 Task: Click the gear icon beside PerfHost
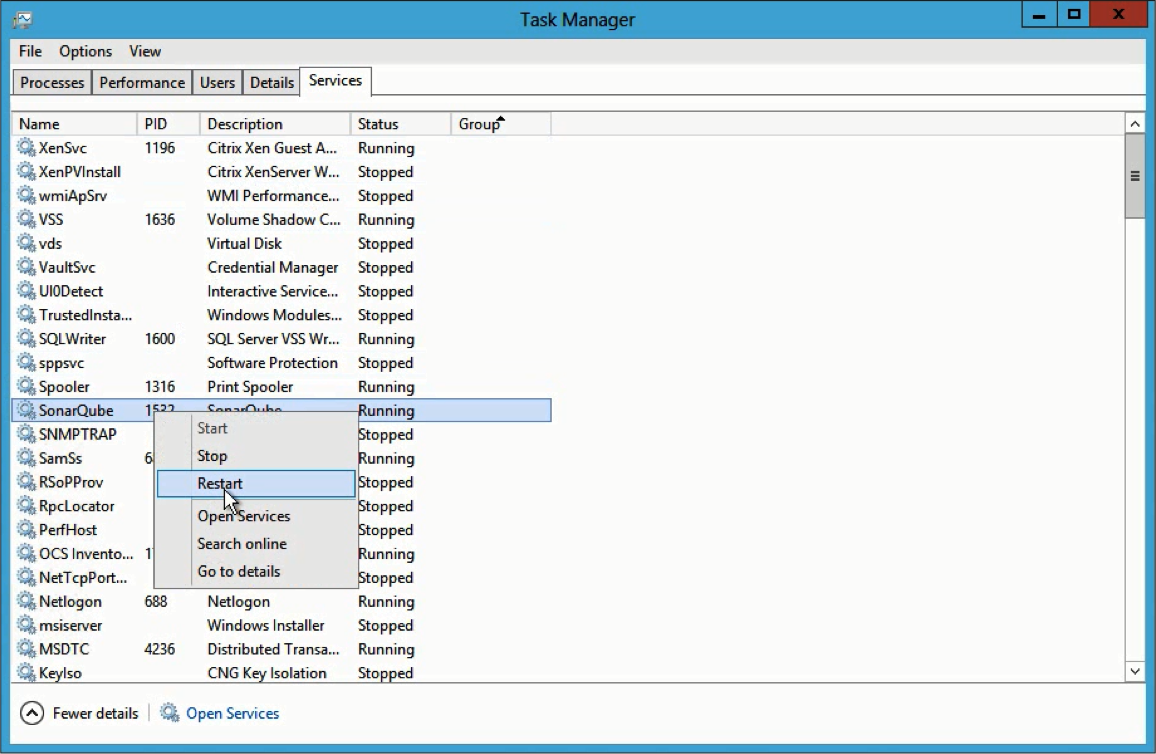[x=27, y=529]
